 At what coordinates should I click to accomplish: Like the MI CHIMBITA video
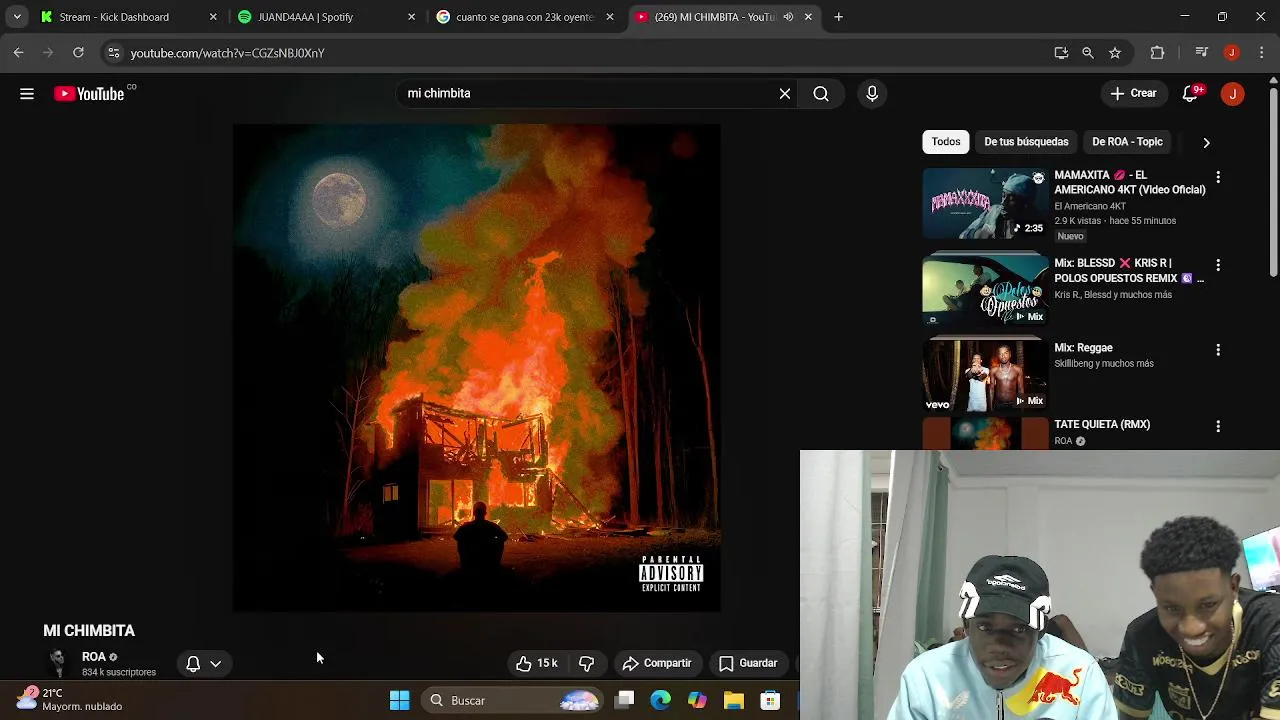pyautogui.click(x=537, y=663)
